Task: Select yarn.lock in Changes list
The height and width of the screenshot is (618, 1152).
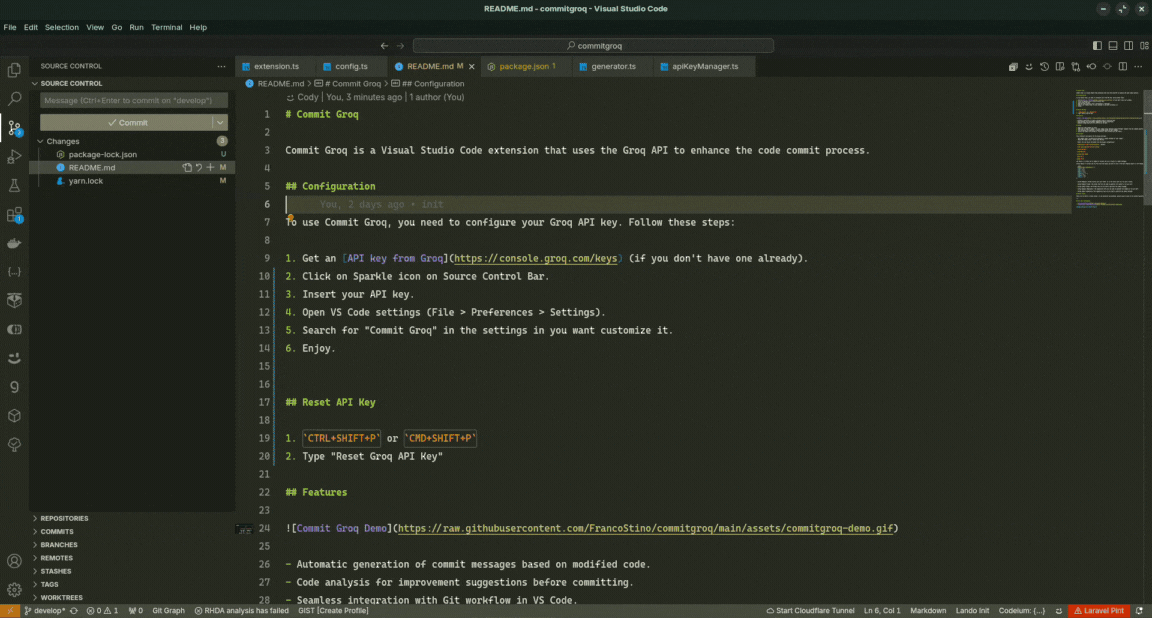Action: [x=86, y=181]
